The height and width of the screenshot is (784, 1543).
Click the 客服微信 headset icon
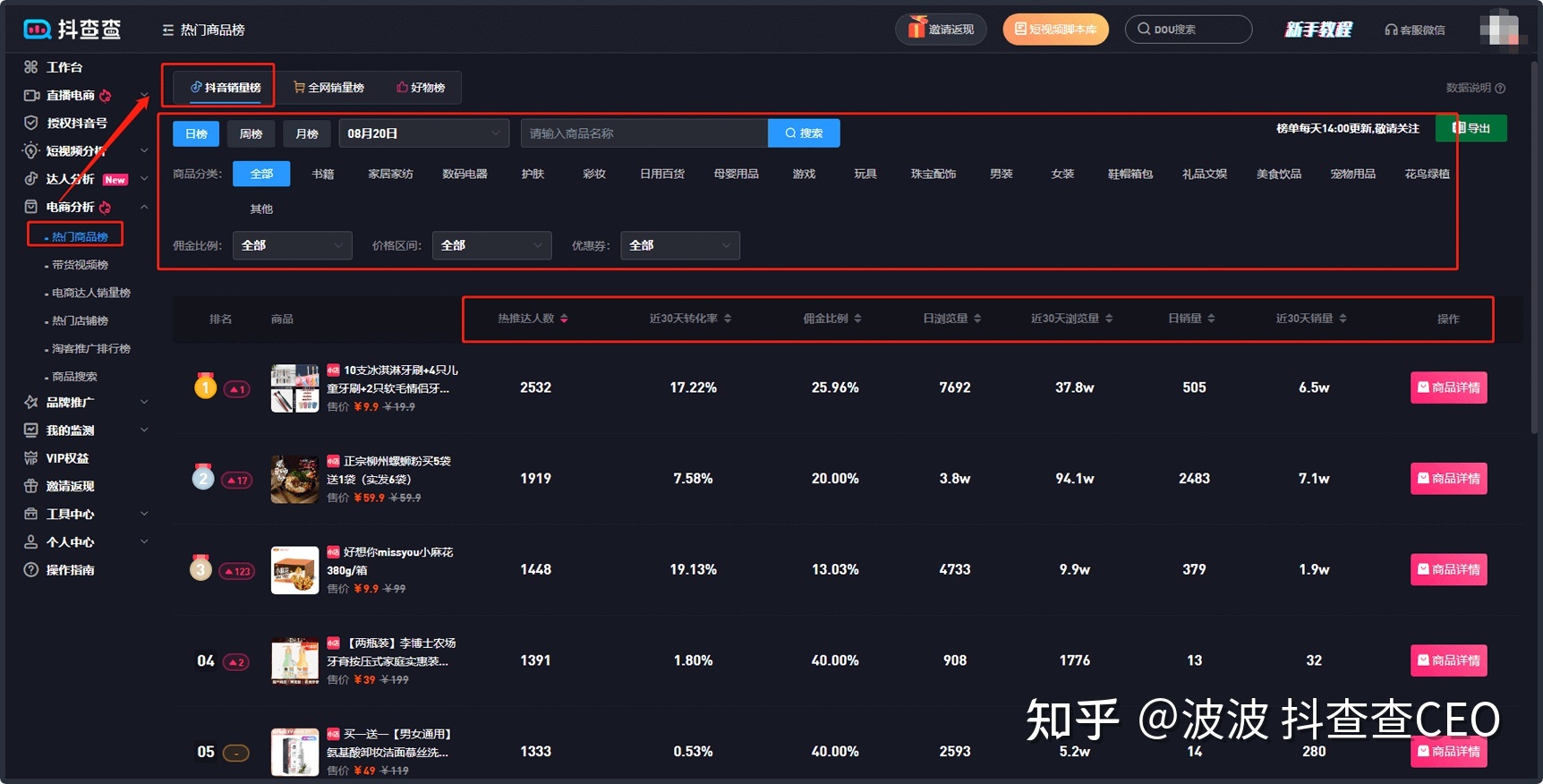(x=1391, y=30)
